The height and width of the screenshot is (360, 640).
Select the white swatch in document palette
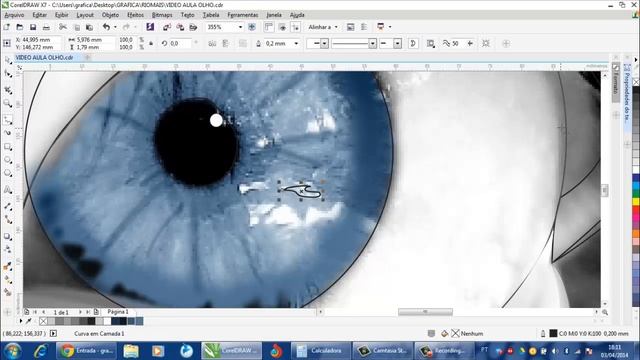click(x=107, y=321)
